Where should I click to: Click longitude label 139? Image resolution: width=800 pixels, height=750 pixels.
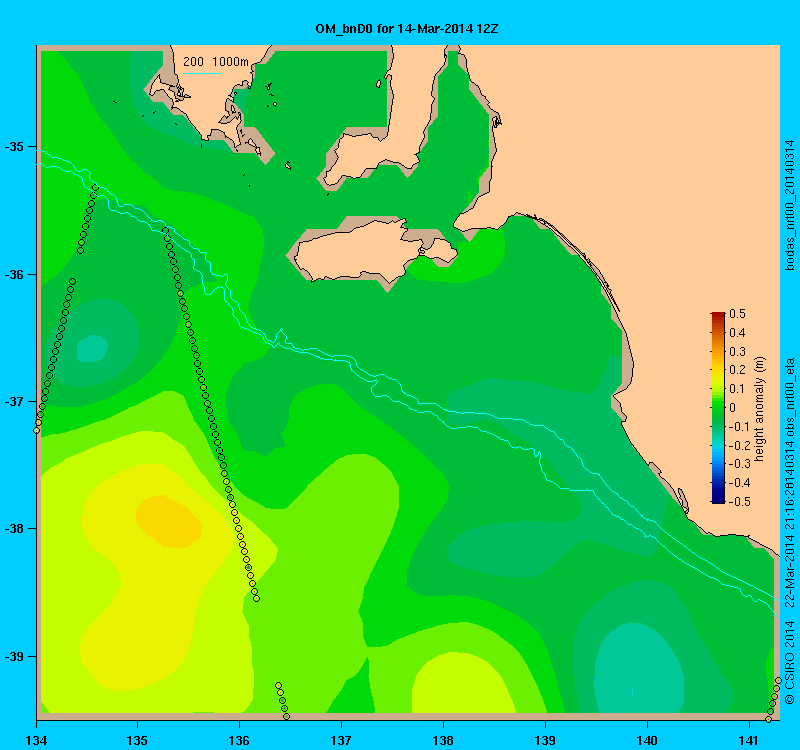[545, 740]
